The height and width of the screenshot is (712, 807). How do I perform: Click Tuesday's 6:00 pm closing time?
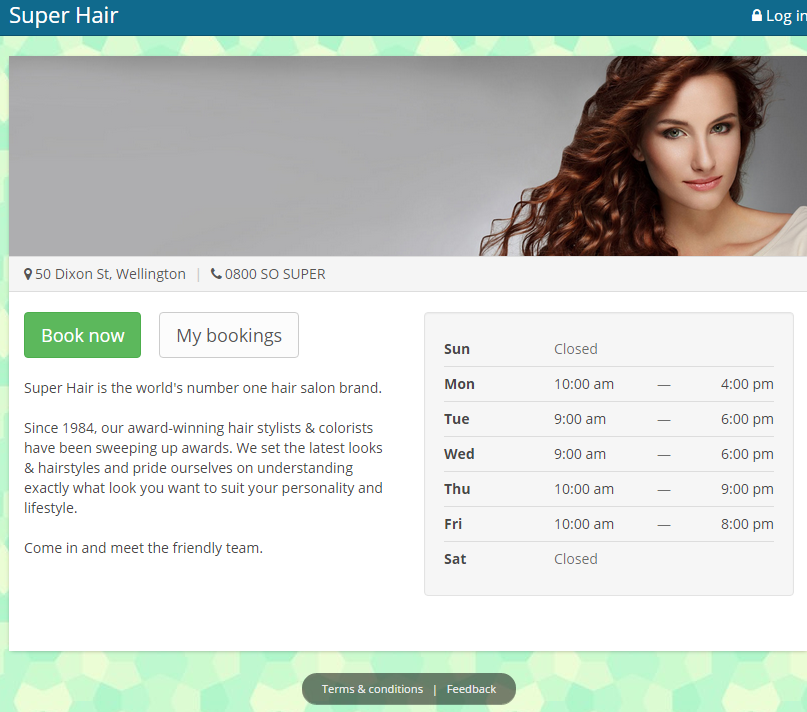coord(747,419)
